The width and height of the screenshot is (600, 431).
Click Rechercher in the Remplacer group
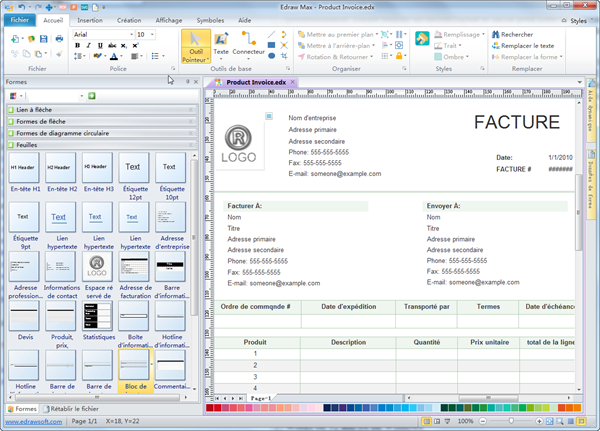point(516,34)
